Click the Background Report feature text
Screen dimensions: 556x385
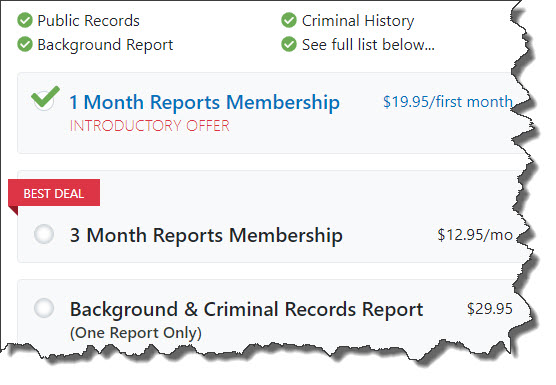pos(105,45)
